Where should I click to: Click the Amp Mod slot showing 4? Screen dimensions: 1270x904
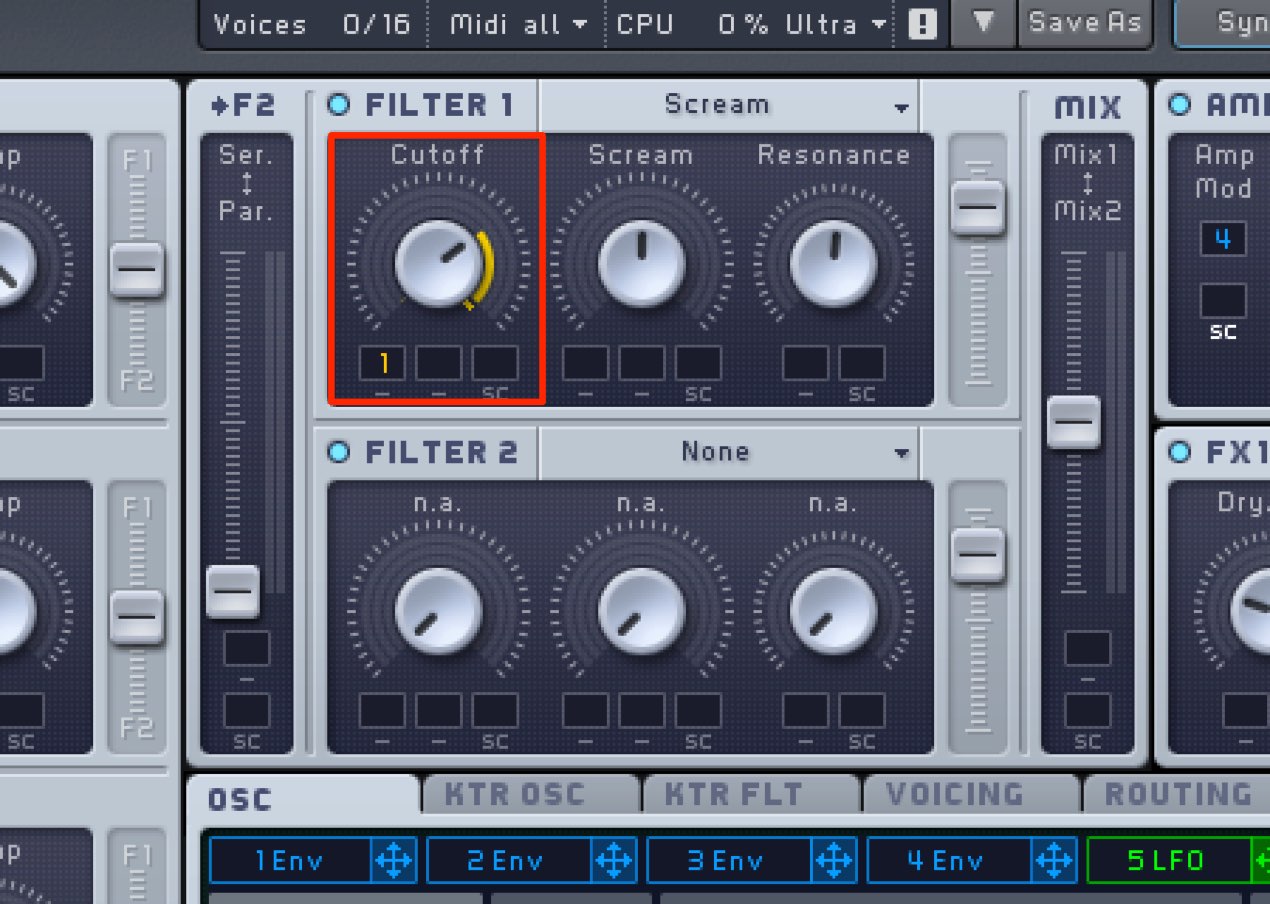pos(1223,240)
